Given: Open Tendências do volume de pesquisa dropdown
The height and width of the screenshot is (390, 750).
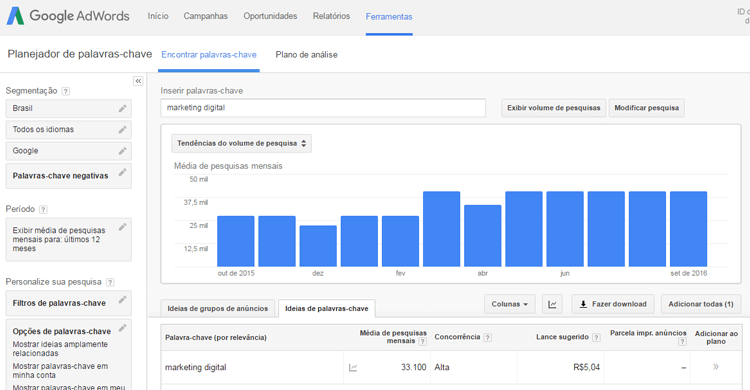Looking at the screenshot, I should 242,143.
